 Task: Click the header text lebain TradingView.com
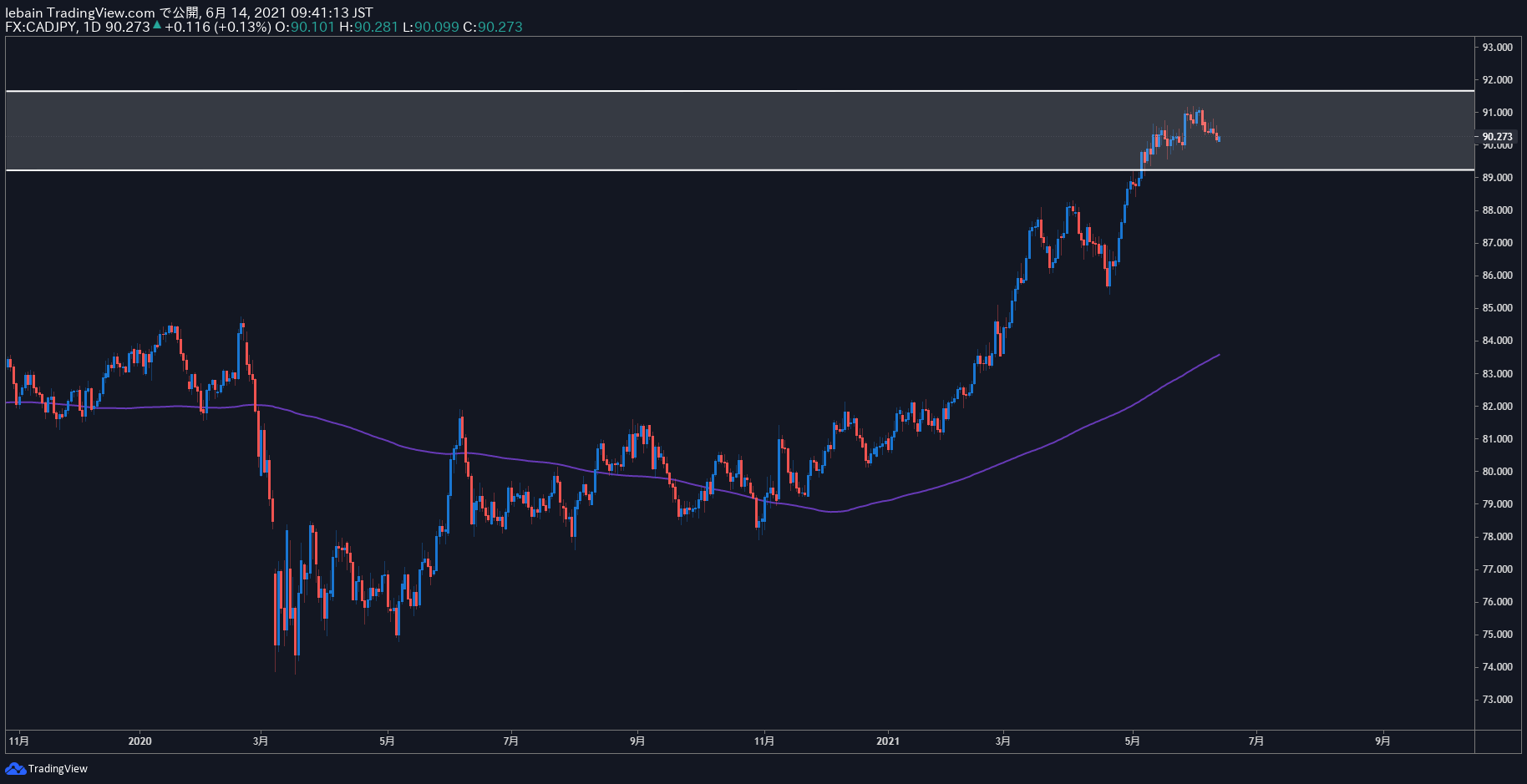pos(80,13)
